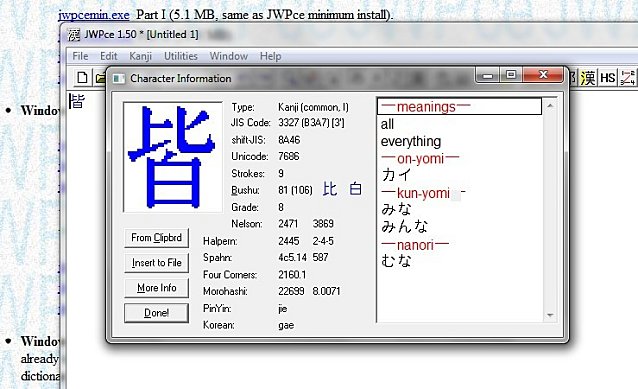Click the Unicode value 7686

288,157
